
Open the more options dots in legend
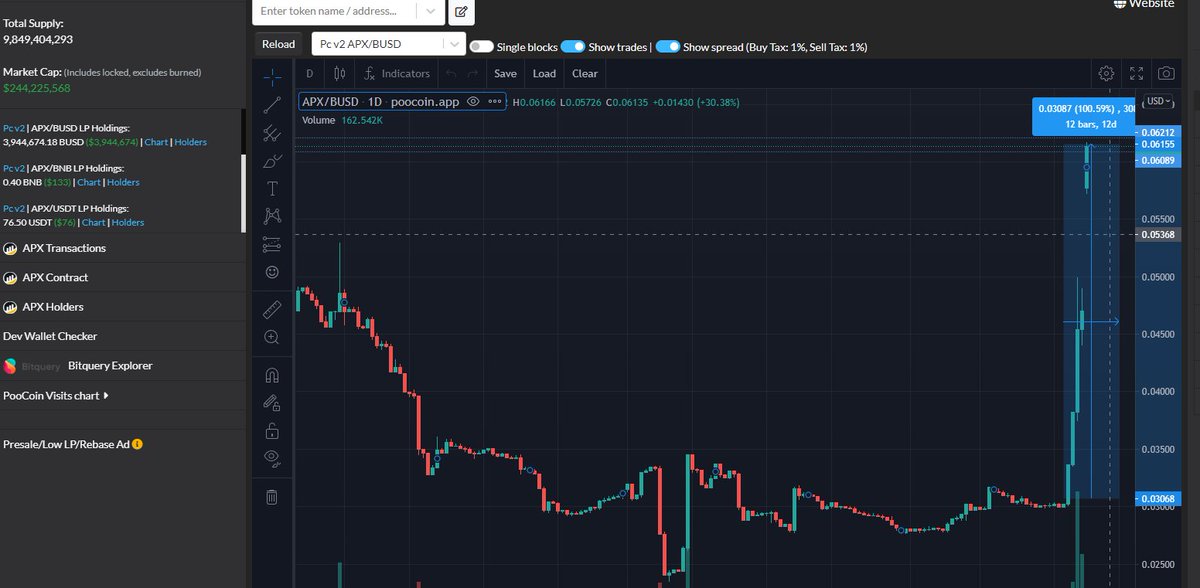click(495, 102)
